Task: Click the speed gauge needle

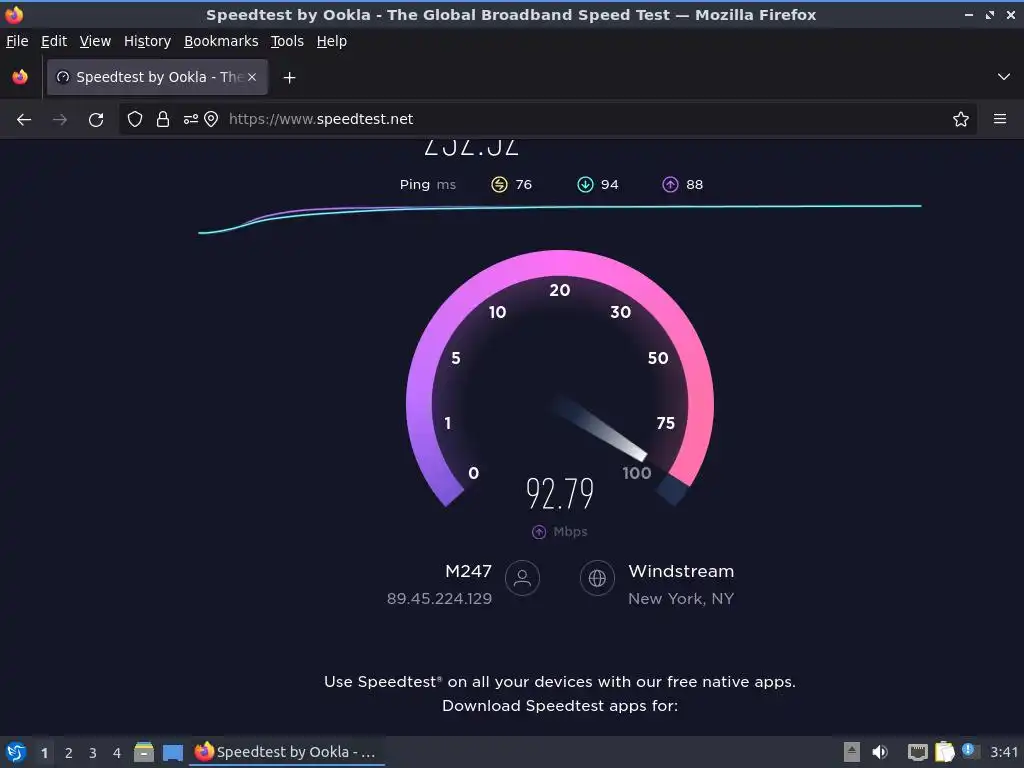Action: [x=600, y=428]
